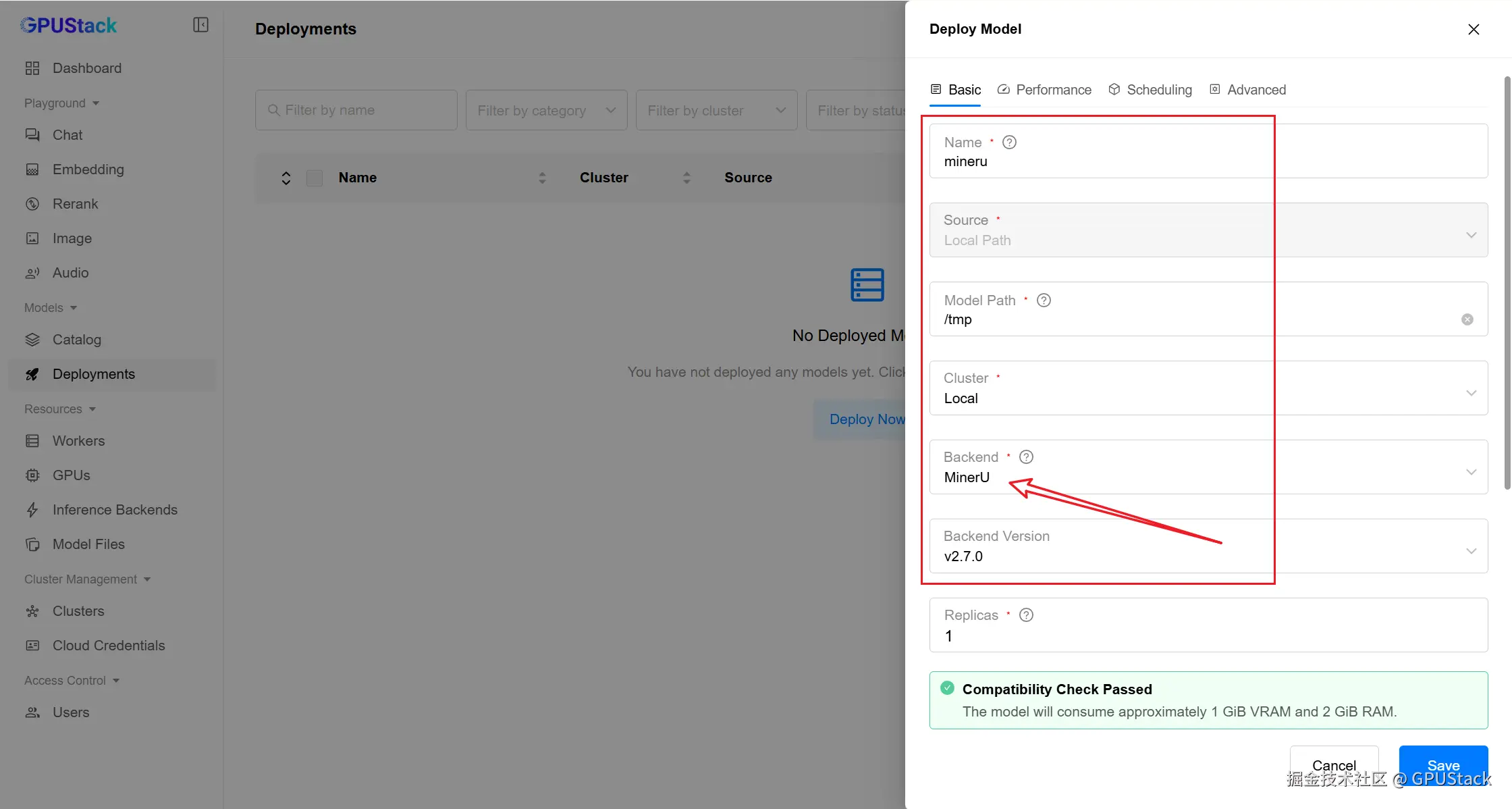This screenshot has width=1512, height=809.
Task: Open Inference Backends in the sidebar
Action: 115,510
